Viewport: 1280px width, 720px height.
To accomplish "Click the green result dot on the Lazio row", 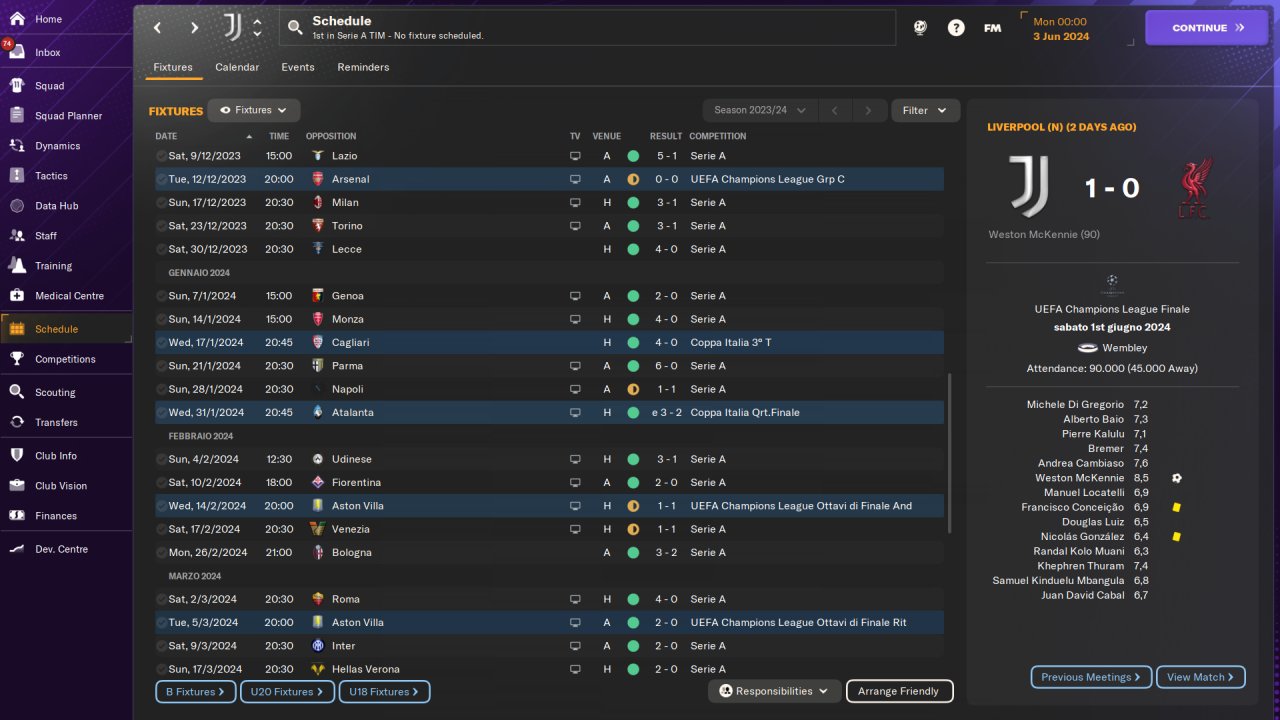I will [x=633, y=156].
